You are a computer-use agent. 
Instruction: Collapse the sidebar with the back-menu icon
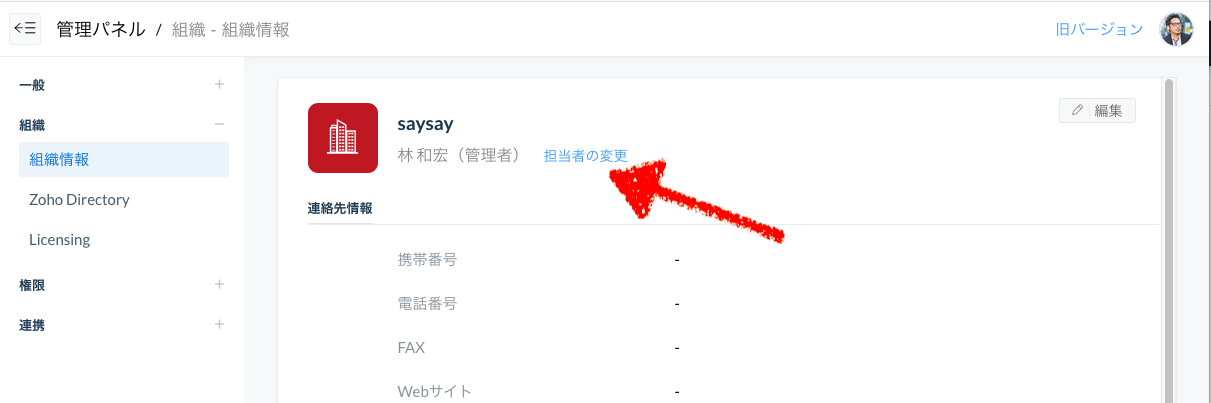click(25, 29)
